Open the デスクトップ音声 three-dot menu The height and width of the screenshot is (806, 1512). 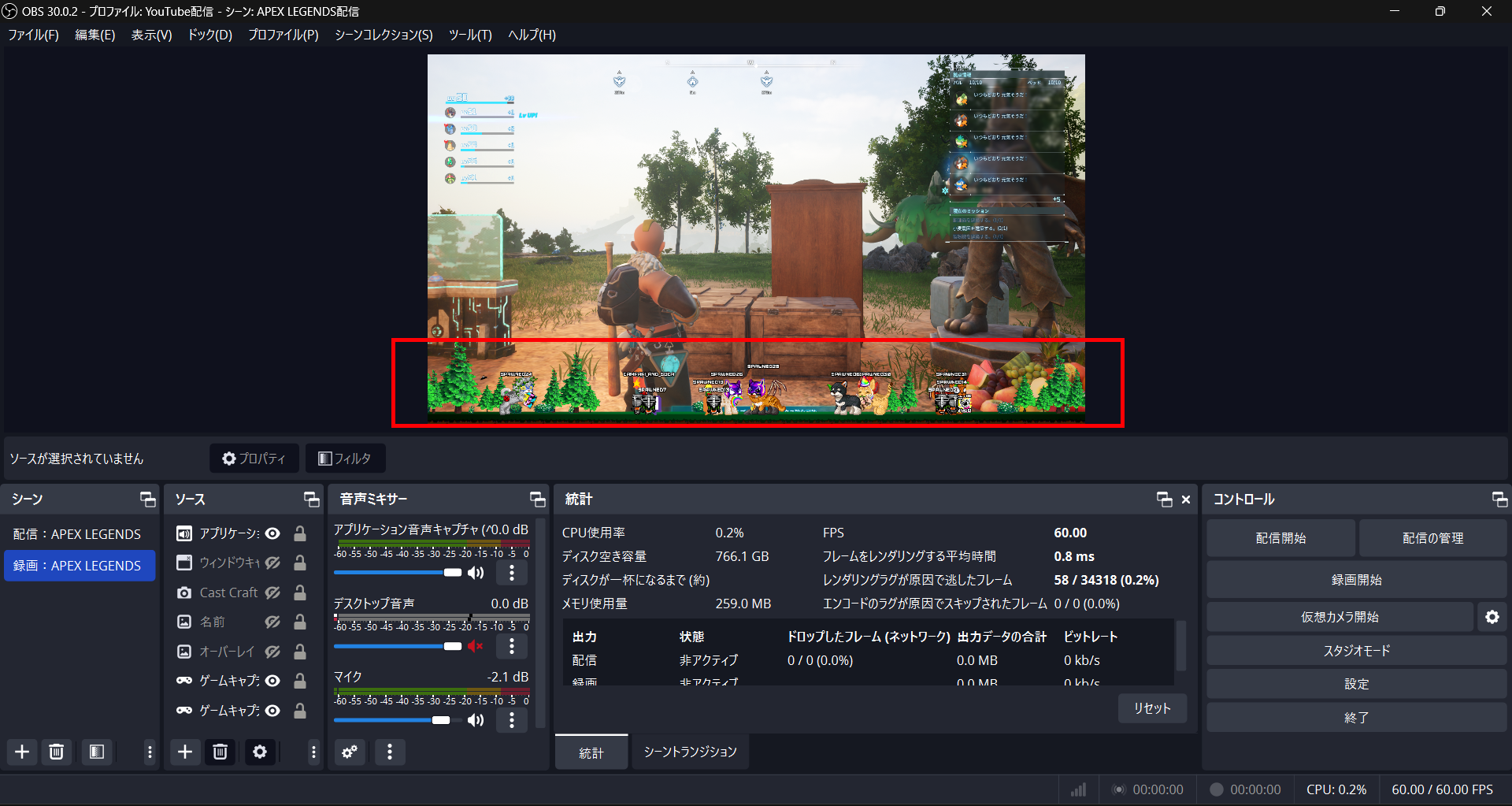(x=512, y=646)
